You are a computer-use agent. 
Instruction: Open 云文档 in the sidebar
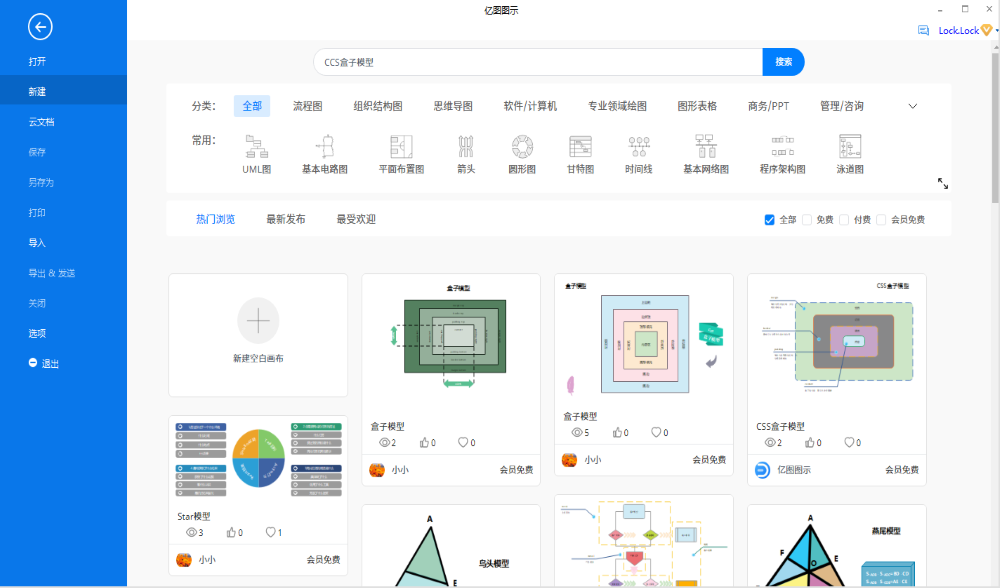[41, 122]
